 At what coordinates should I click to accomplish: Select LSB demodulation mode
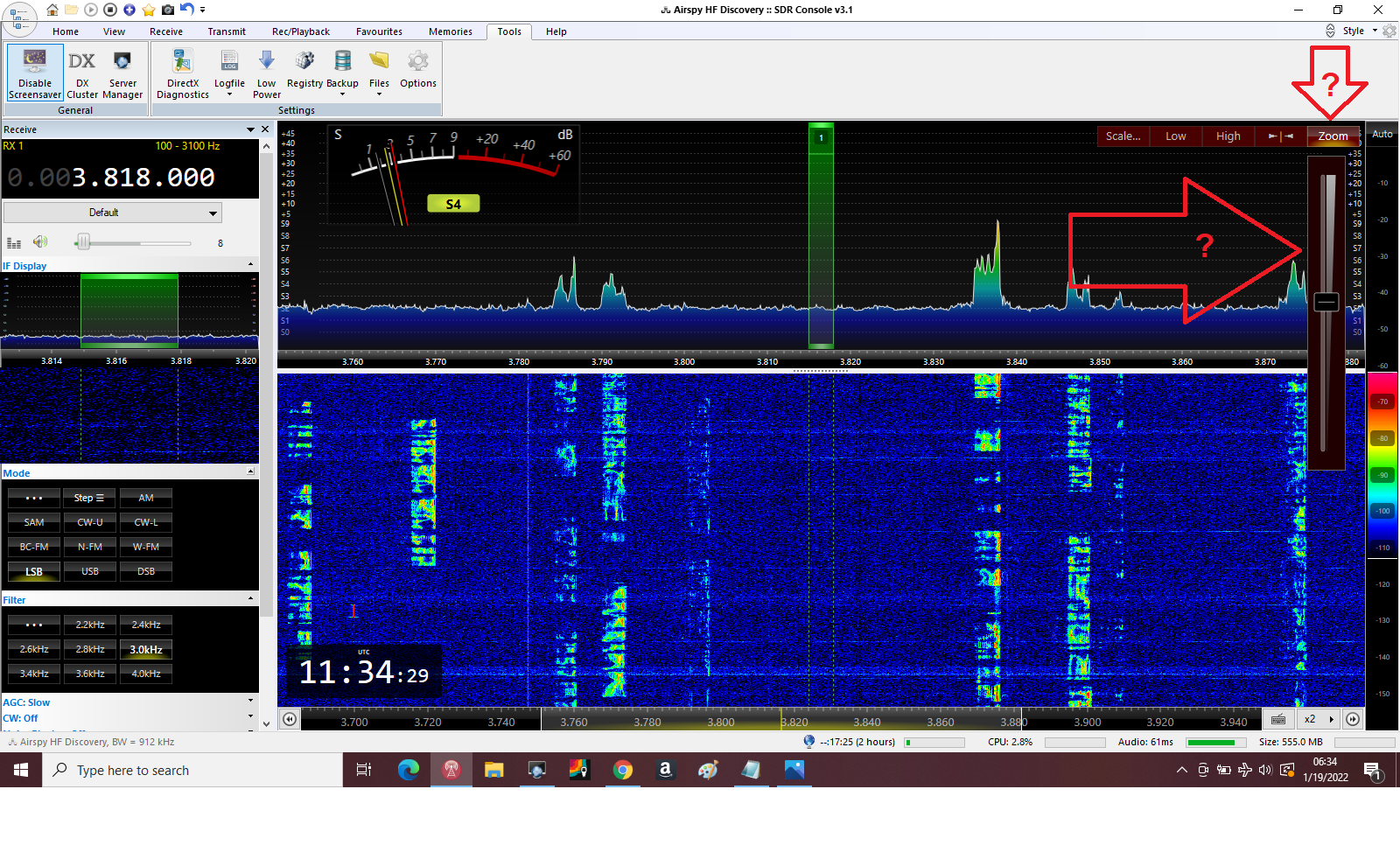(x=34, y=571)
